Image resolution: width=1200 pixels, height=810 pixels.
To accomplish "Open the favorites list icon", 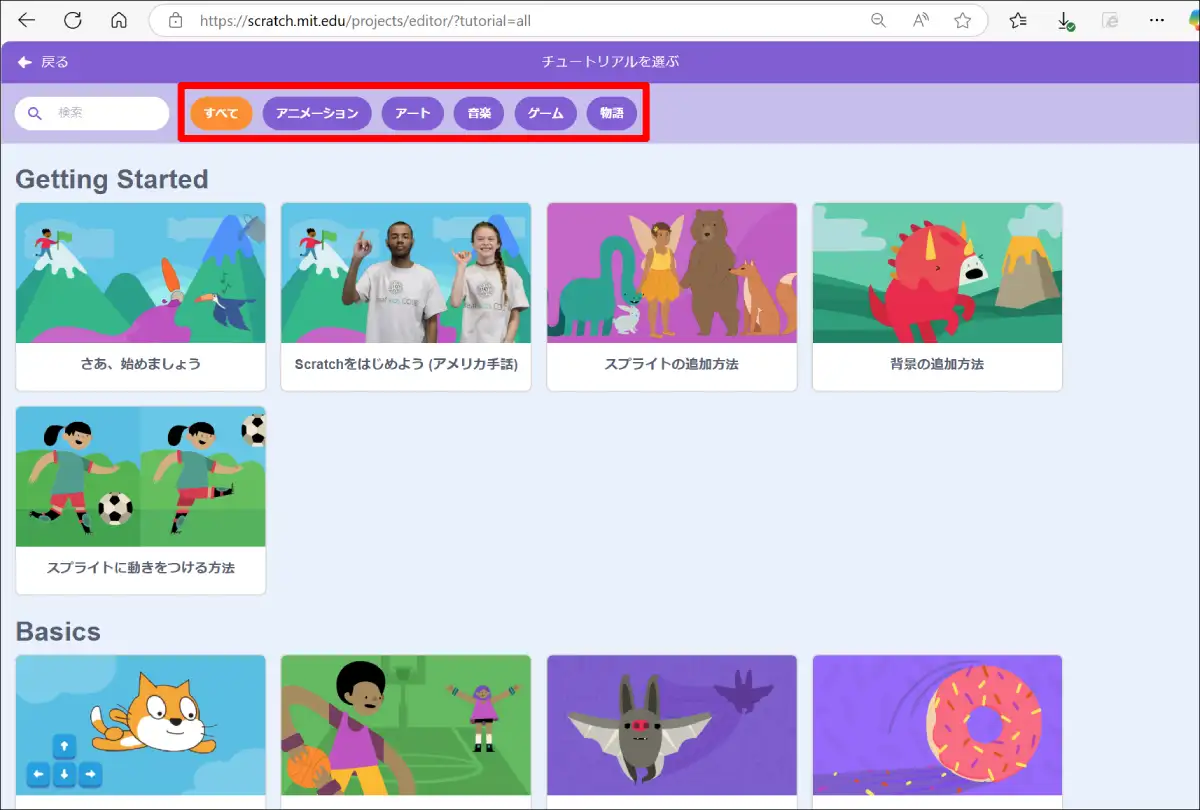I will tap(1018, 20).
